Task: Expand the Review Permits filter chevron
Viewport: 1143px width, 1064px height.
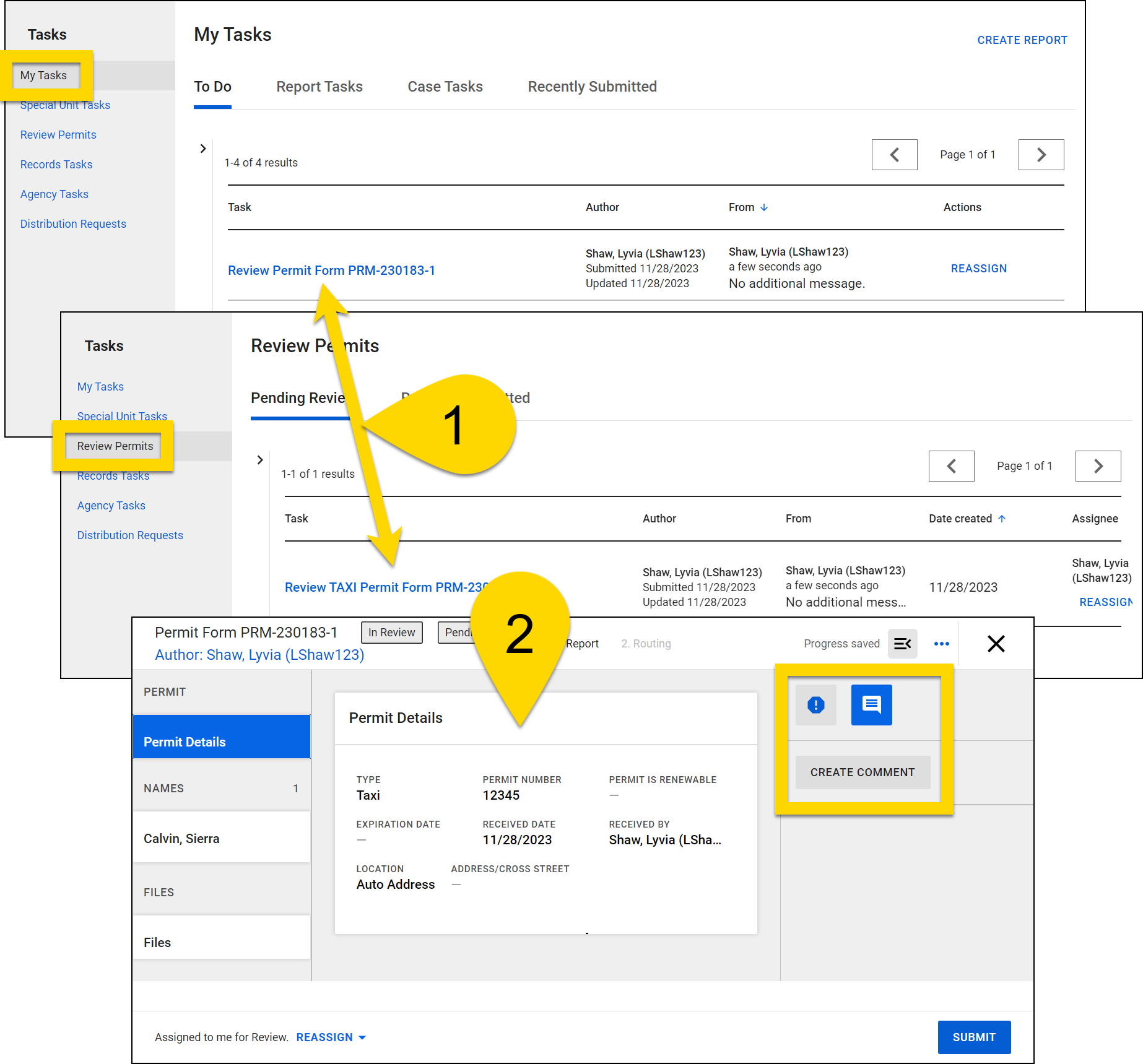Action: (260, 460)
